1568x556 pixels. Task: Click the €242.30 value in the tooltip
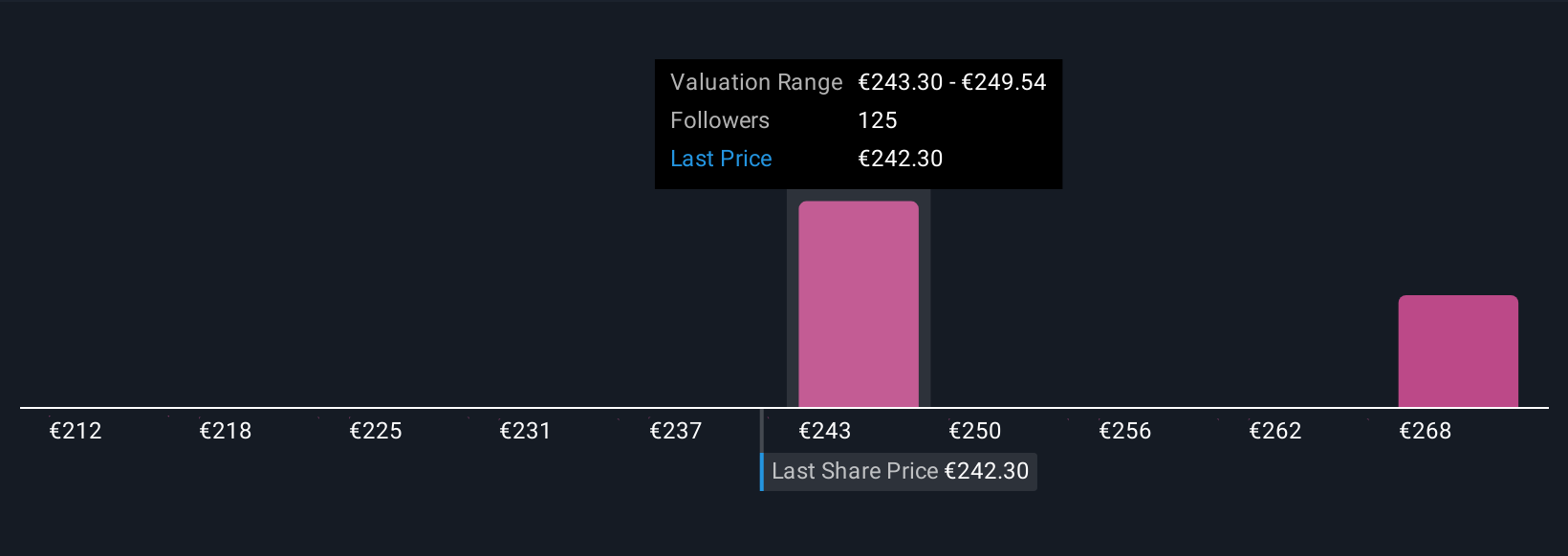pyautogui.click(x=901, y=159)
